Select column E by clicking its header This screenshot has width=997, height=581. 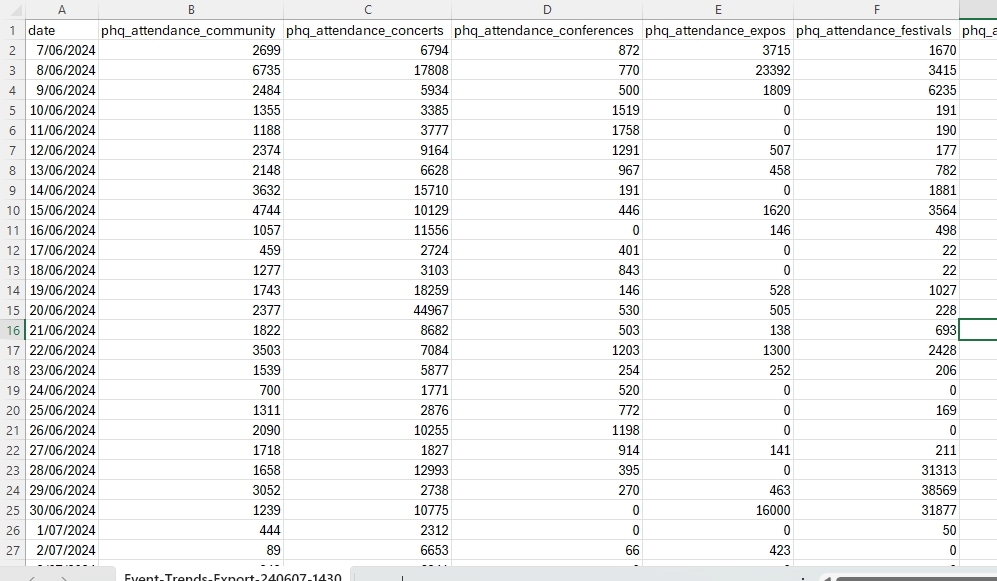pyautogui.click(x=718, y=10)
